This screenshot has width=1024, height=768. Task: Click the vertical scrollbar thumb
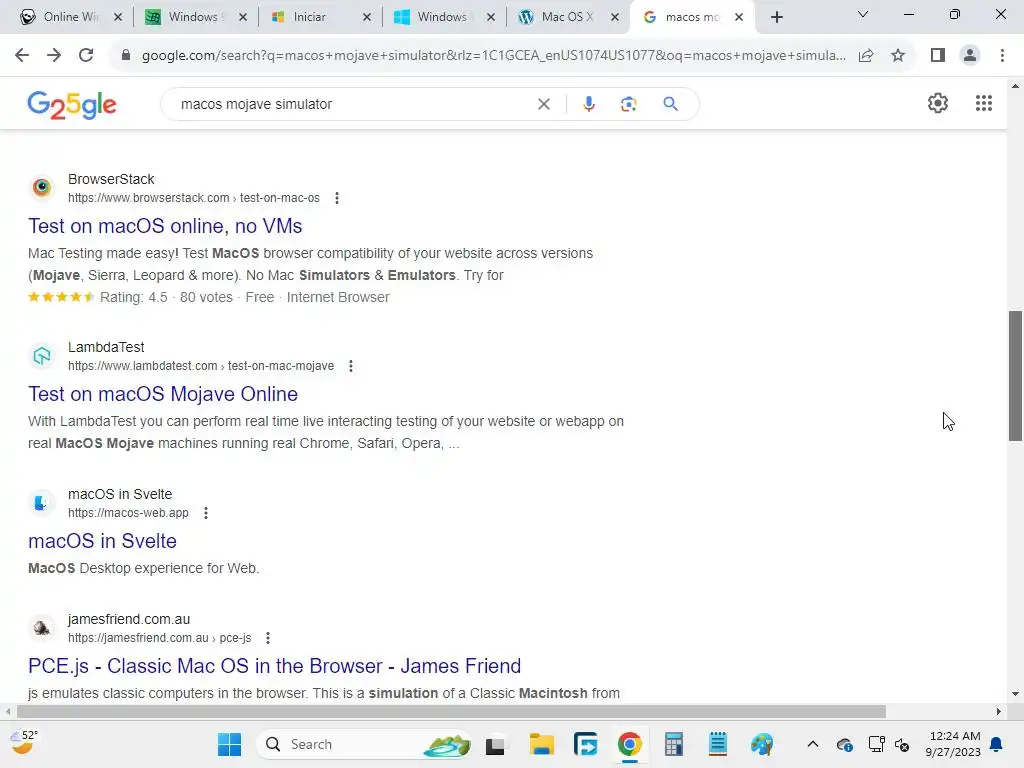(x=1015, y=376)
